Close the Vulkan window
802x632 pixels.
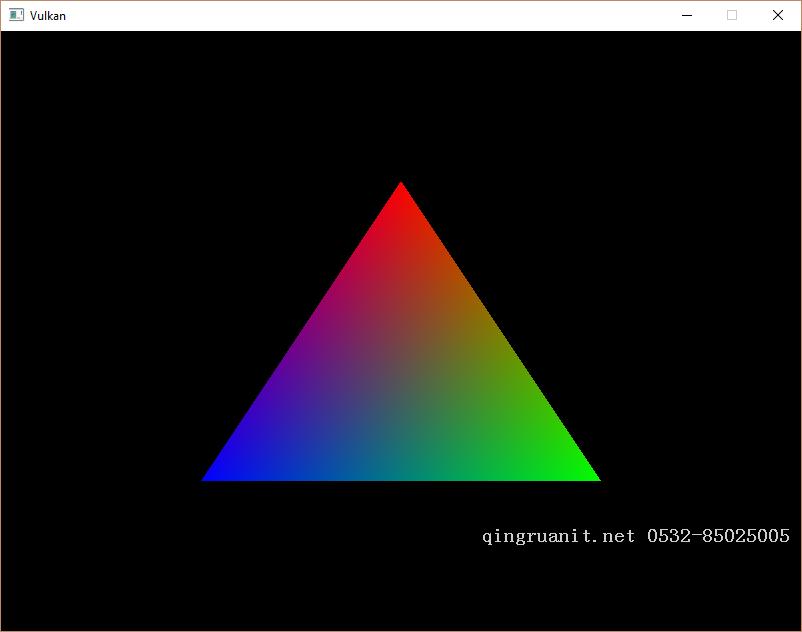(x=777, y=15)
